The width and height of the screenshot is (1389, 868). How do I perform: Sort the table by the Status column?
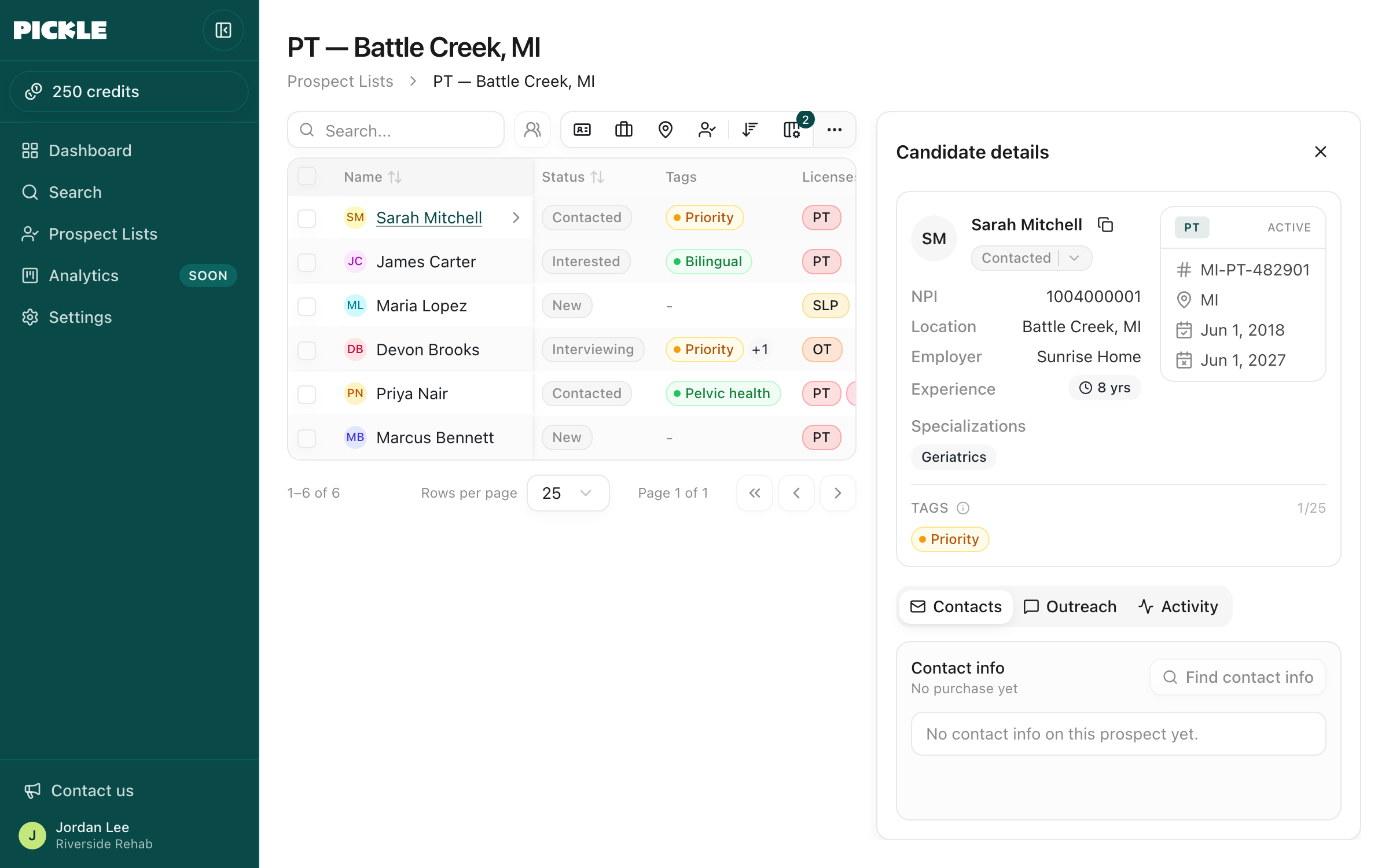pyautogui.click(x=572, y=177)
